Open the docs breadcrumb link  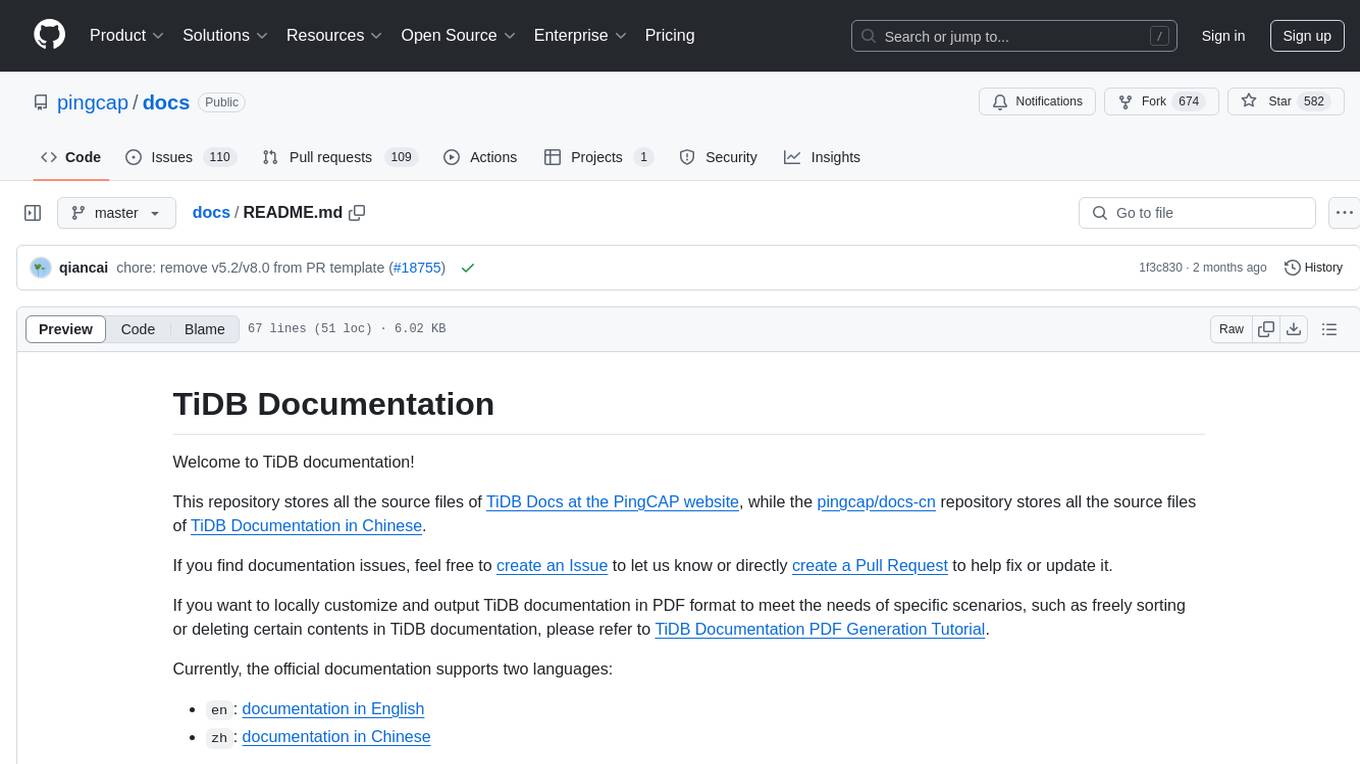pyautogui.click(x=211, y=212)
